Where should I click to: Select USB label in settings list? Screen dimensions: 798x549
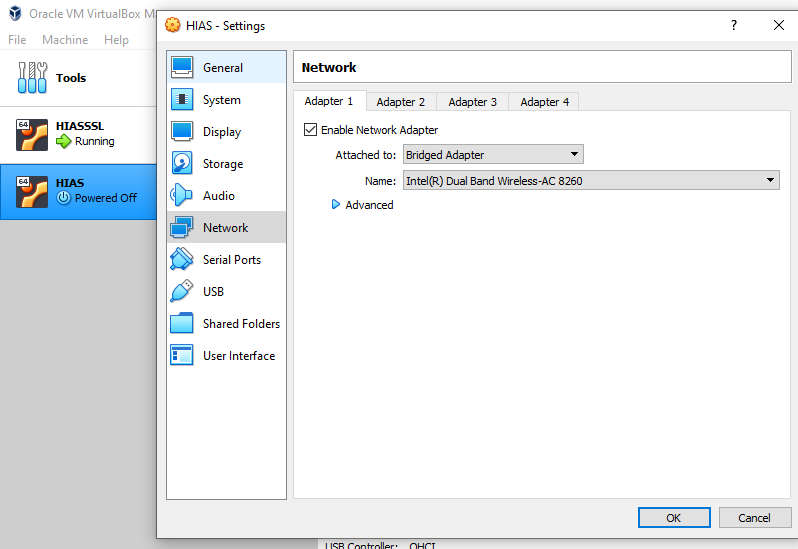213,292
